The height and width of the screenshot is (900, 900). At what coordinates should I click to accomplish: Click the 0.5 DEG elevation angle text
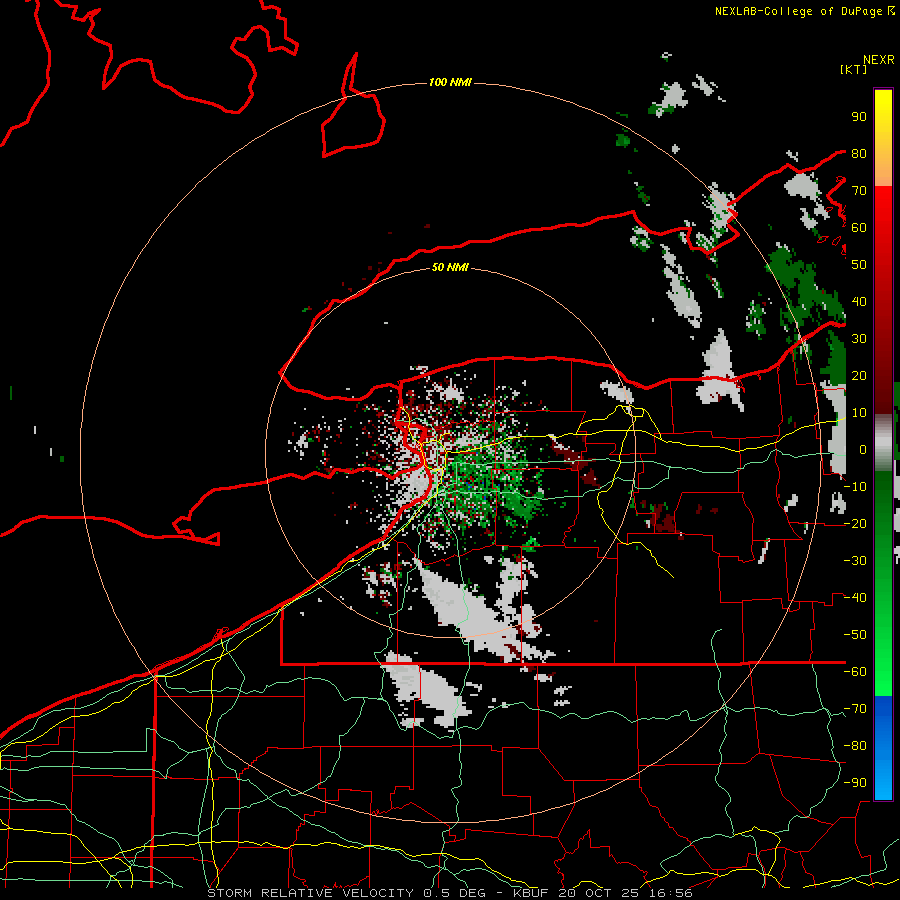454,893
